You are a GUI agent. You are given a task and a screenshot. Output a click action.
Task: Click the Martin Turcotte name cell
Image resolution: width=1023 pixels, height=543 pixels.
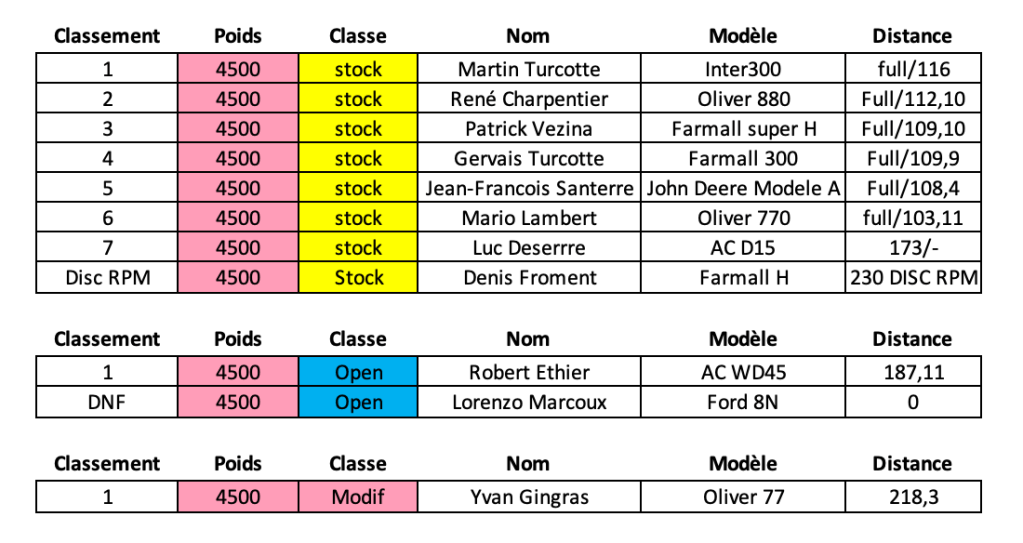pyautogui.click(x=529, y=69)
